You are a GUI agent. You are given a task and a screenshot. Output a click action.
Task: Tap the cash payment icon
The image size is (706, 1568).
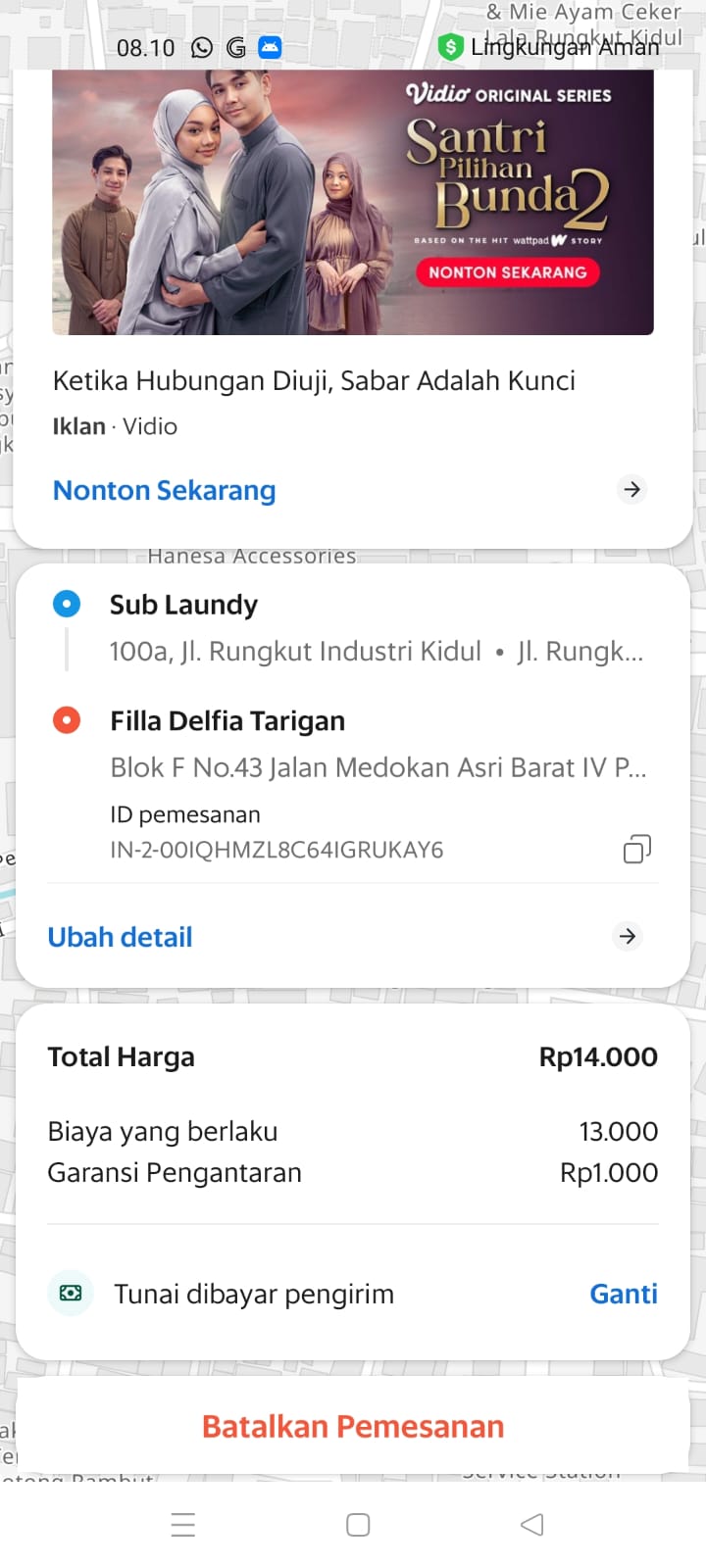click(71, 1294)
